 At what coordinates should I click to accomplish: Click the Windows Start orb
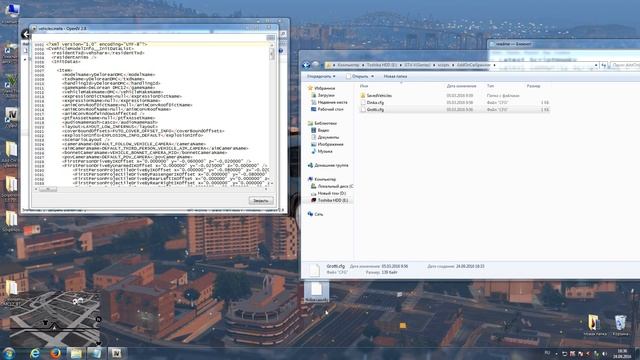click(9, 353)
